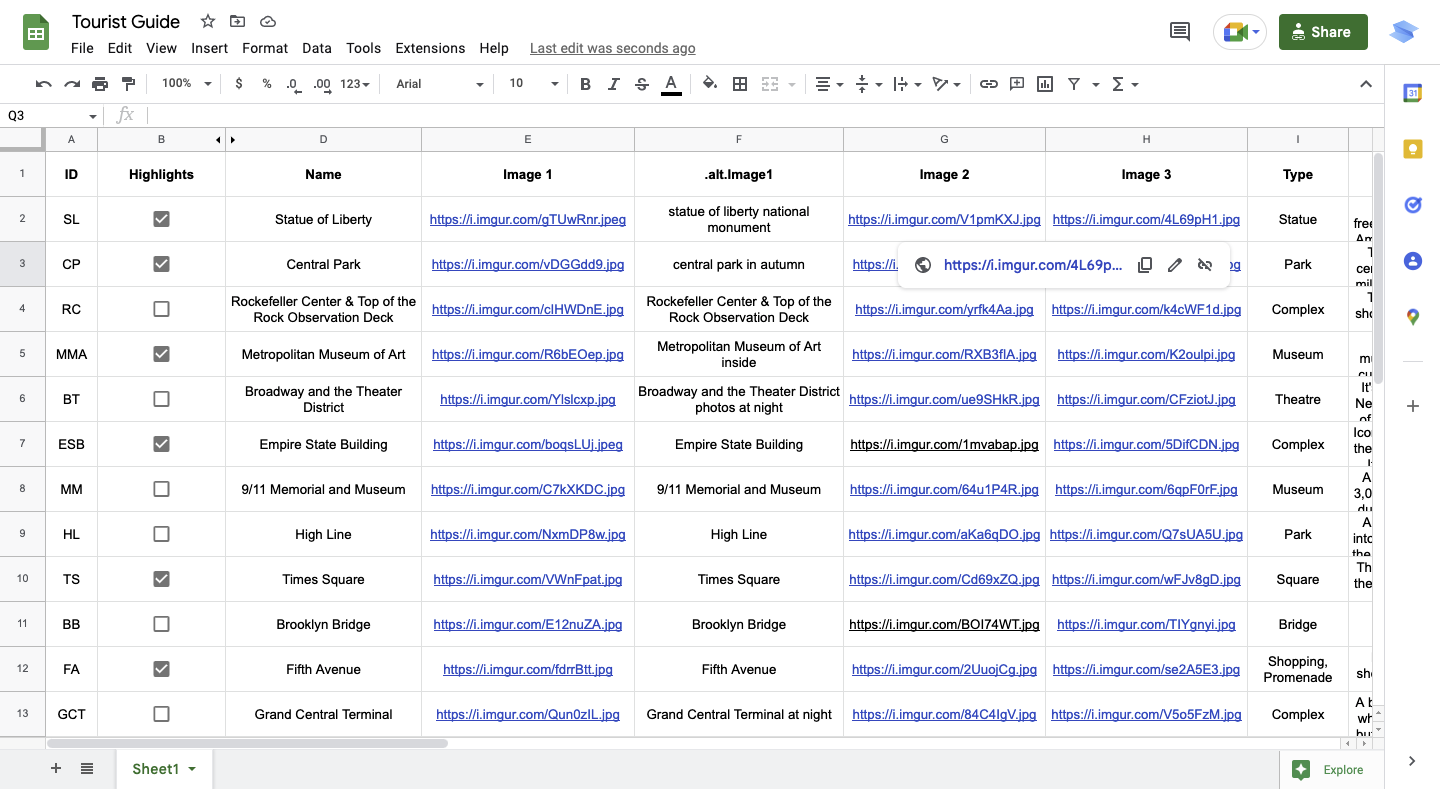Check Highlights for Rockefeller Center row
1440x789 pixels.
coord(161,309)
